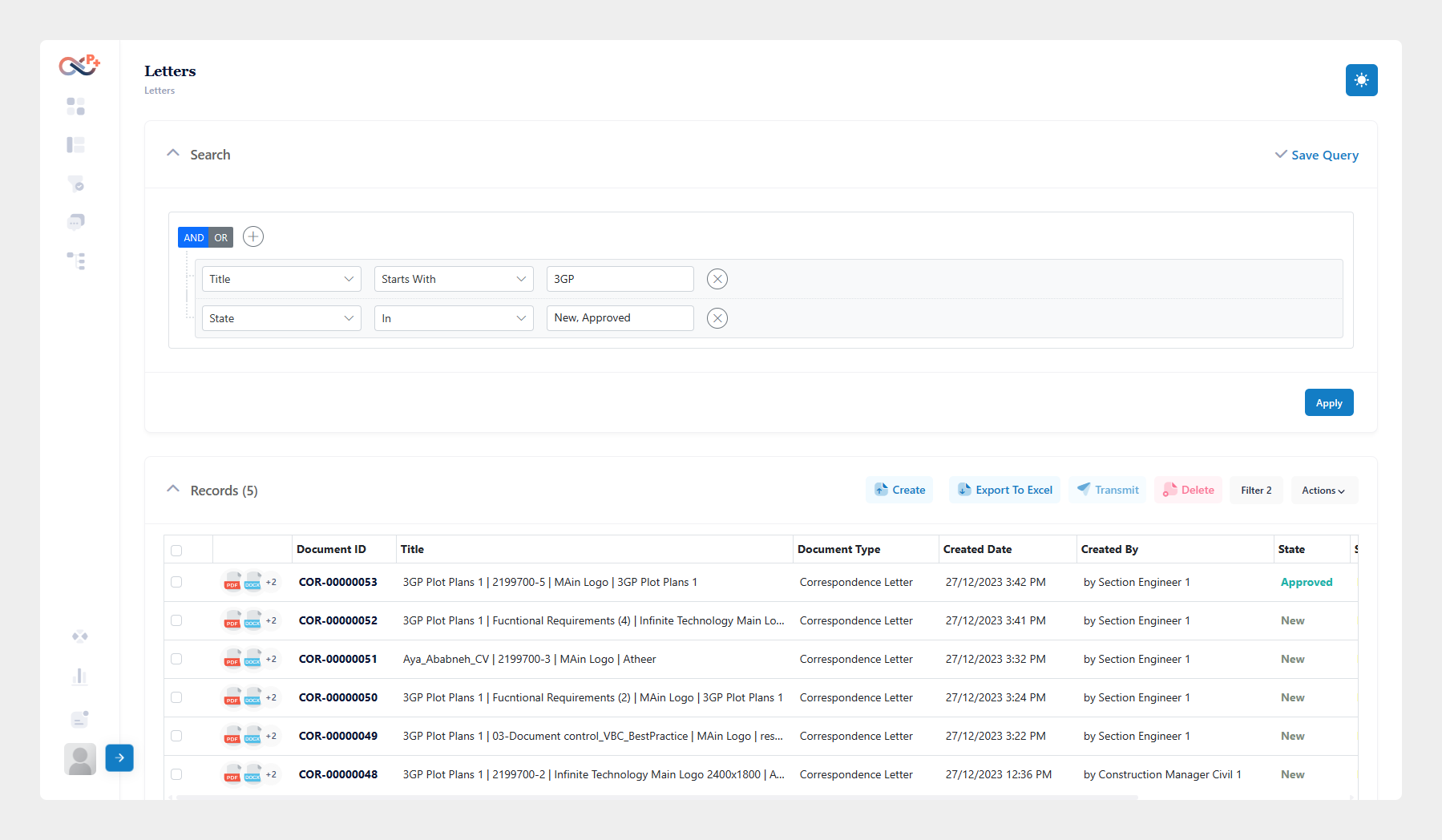Select OR logic operator
Viewport: 1442px width, 840px height.
[221, 237]
